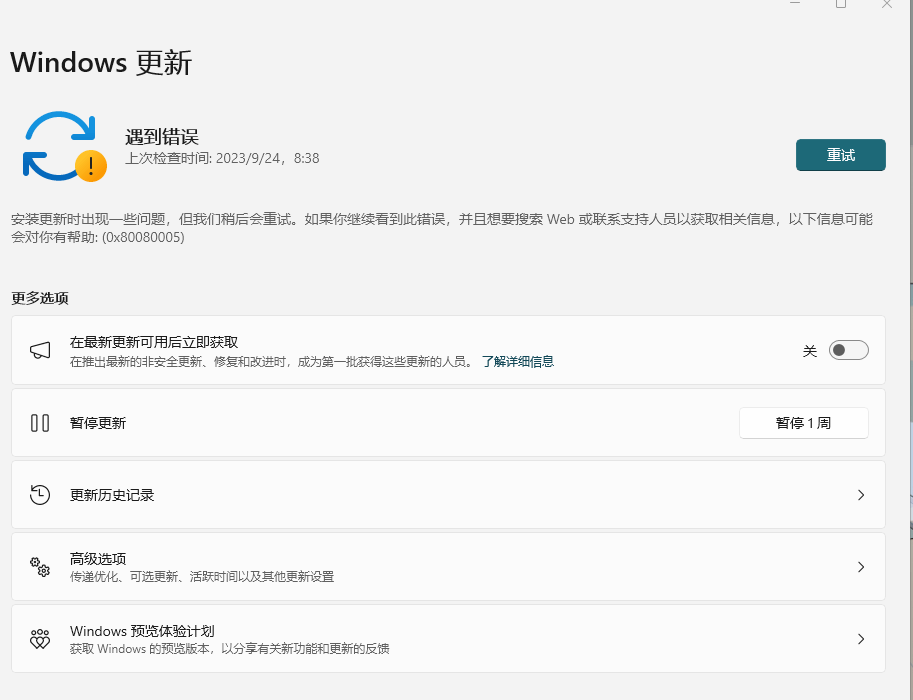Click the Windows 更新 page title

(x=101, y=62)
